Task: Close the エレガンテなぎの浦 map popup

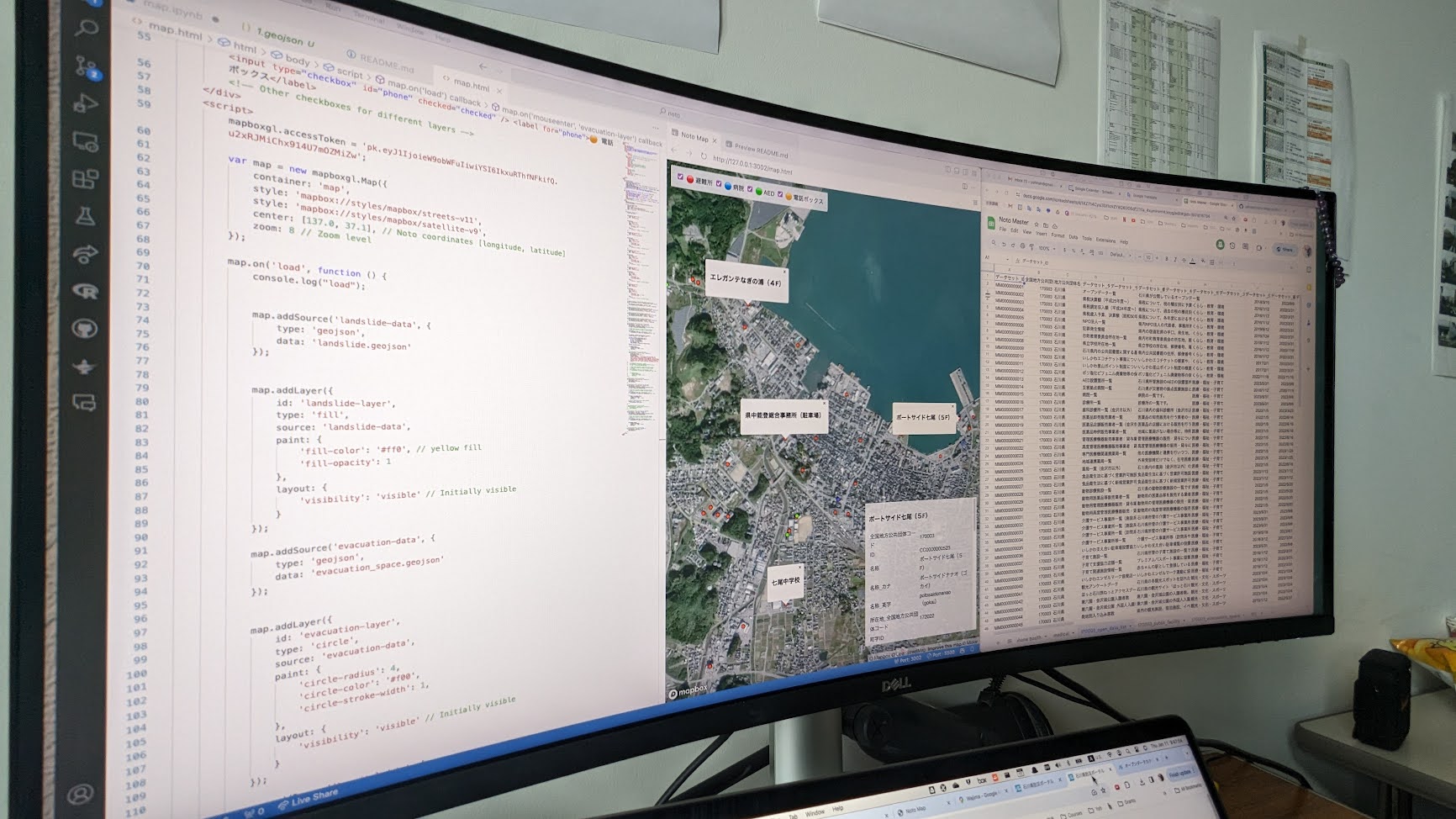Action: (x=784, y=272)
